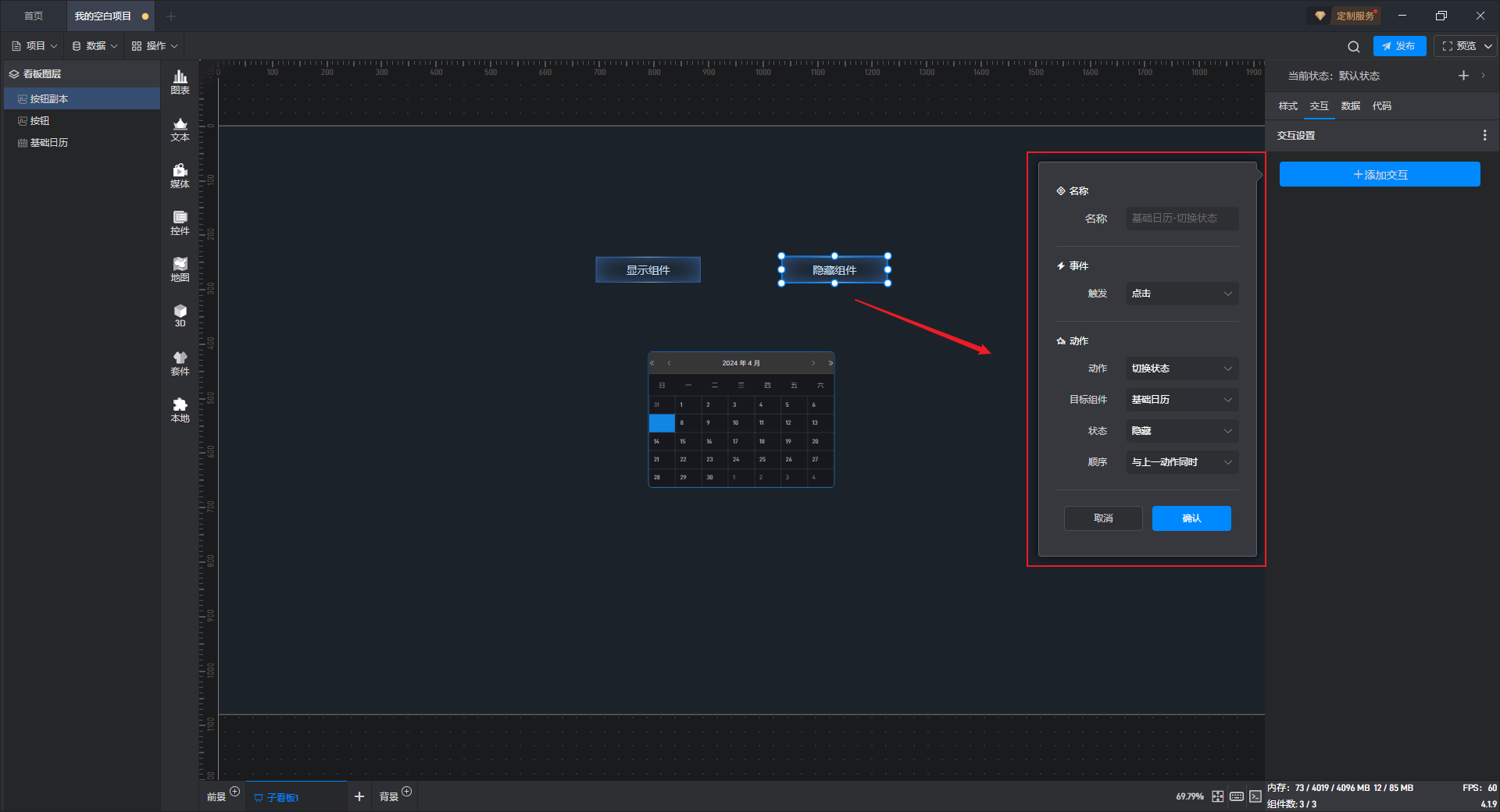Open the console icon in status bar

pos(1255,796)
